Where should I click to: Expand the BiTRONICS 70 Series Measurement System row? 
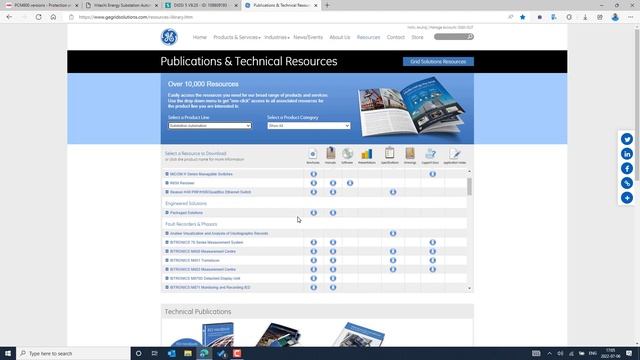pos(167,242)
